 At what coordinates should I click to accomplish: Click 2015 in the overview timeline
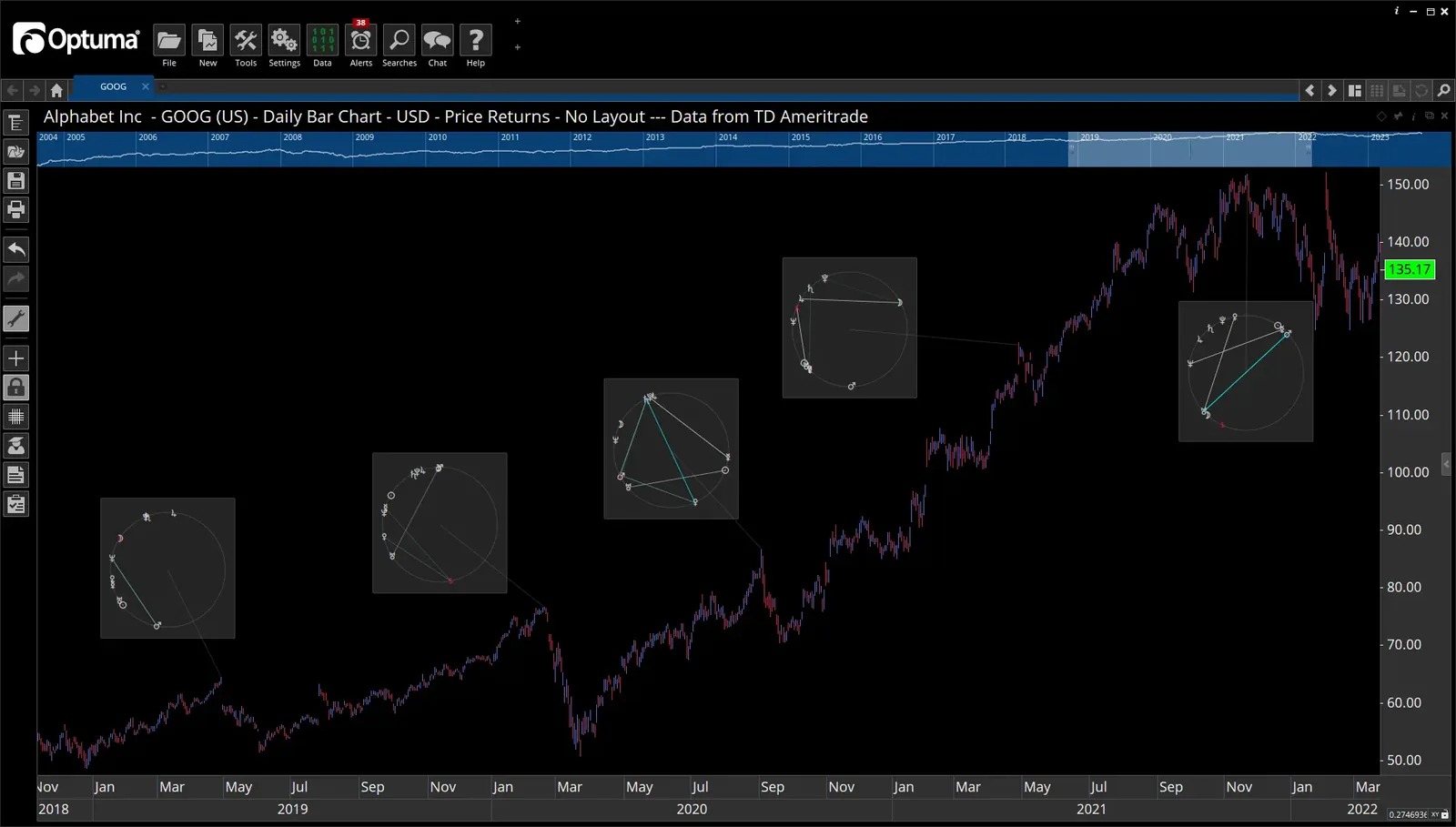[801, 137]
